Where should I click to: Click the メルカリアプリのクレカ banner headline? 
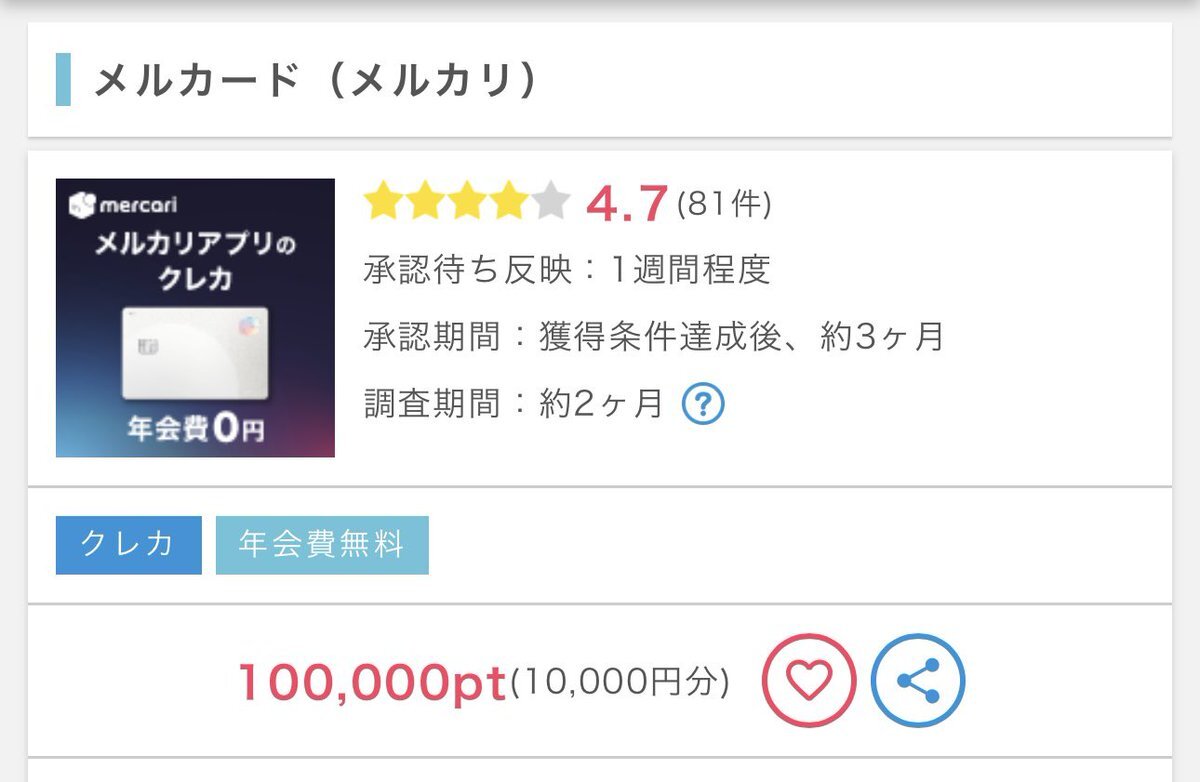tap(195, 259)
